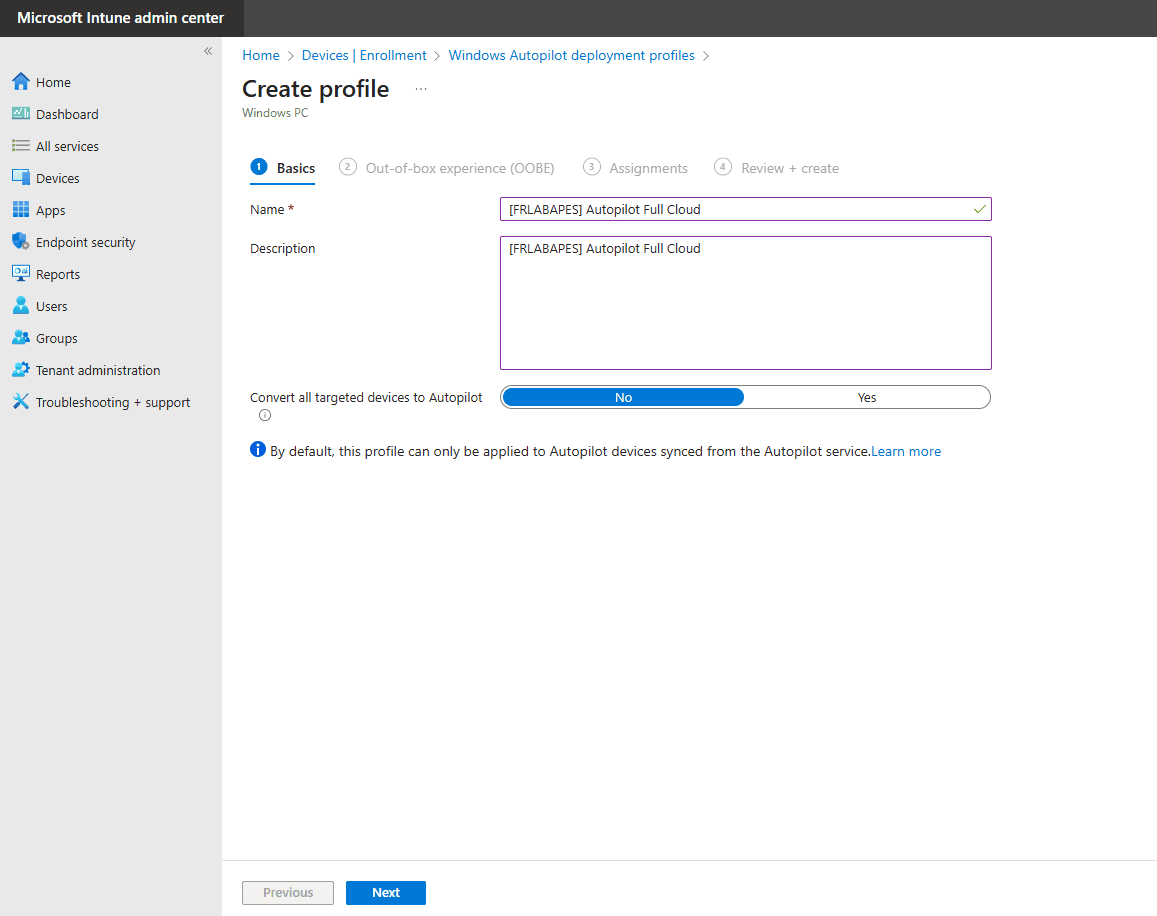Screen dimensions: 1157x916
Task: Open Troubleshooting + support via its wrench icon
Action: coord(22,402)
